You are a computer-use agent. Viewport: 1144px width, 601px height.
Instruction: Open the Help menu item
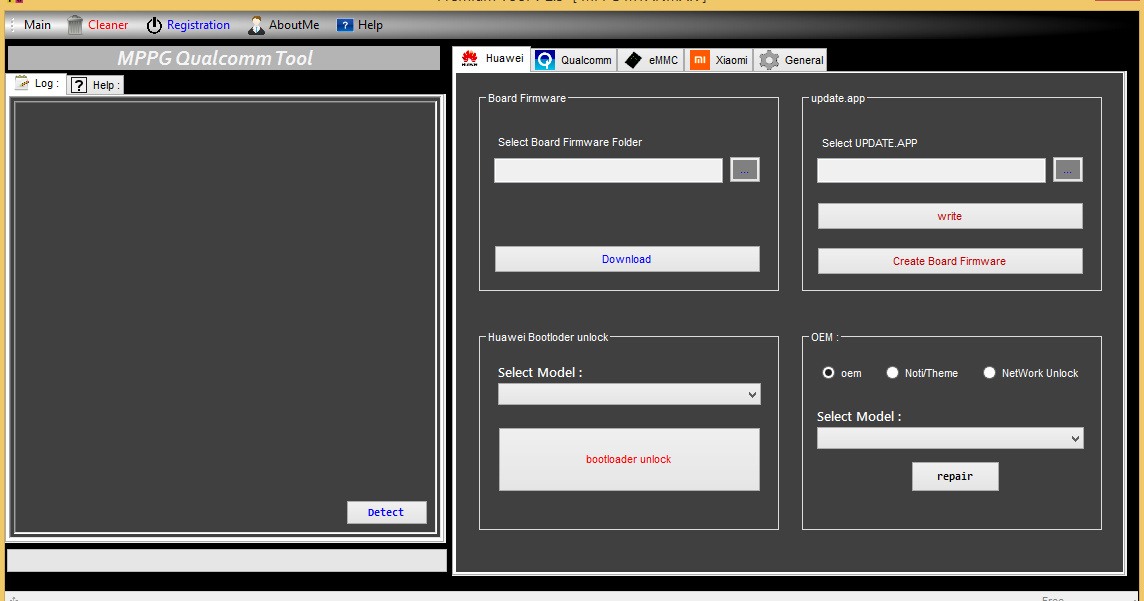click(360, 25)
